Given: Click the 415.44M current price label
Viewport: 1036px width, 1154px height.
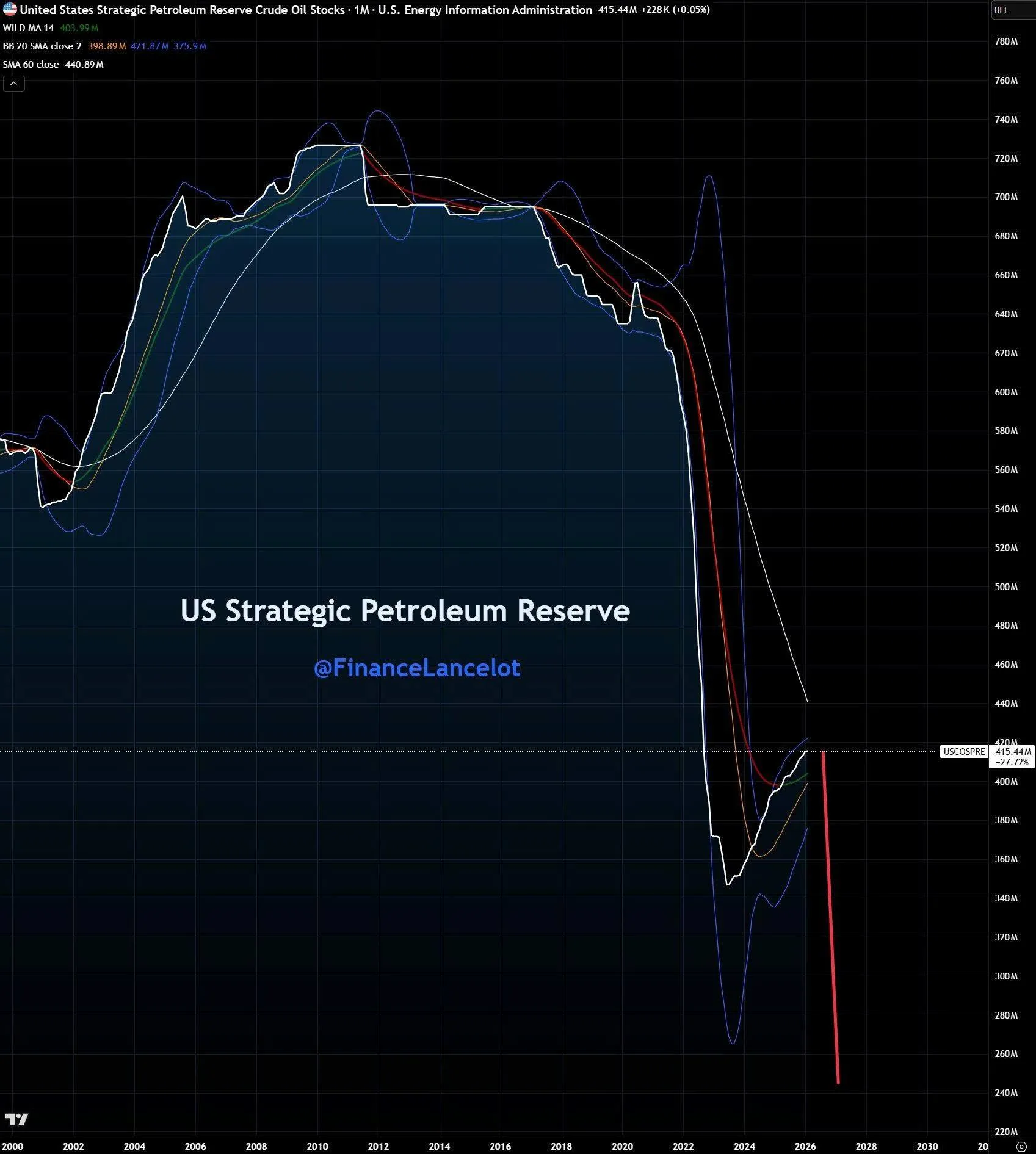Looking at the screenshot, I should point(1012,752).
